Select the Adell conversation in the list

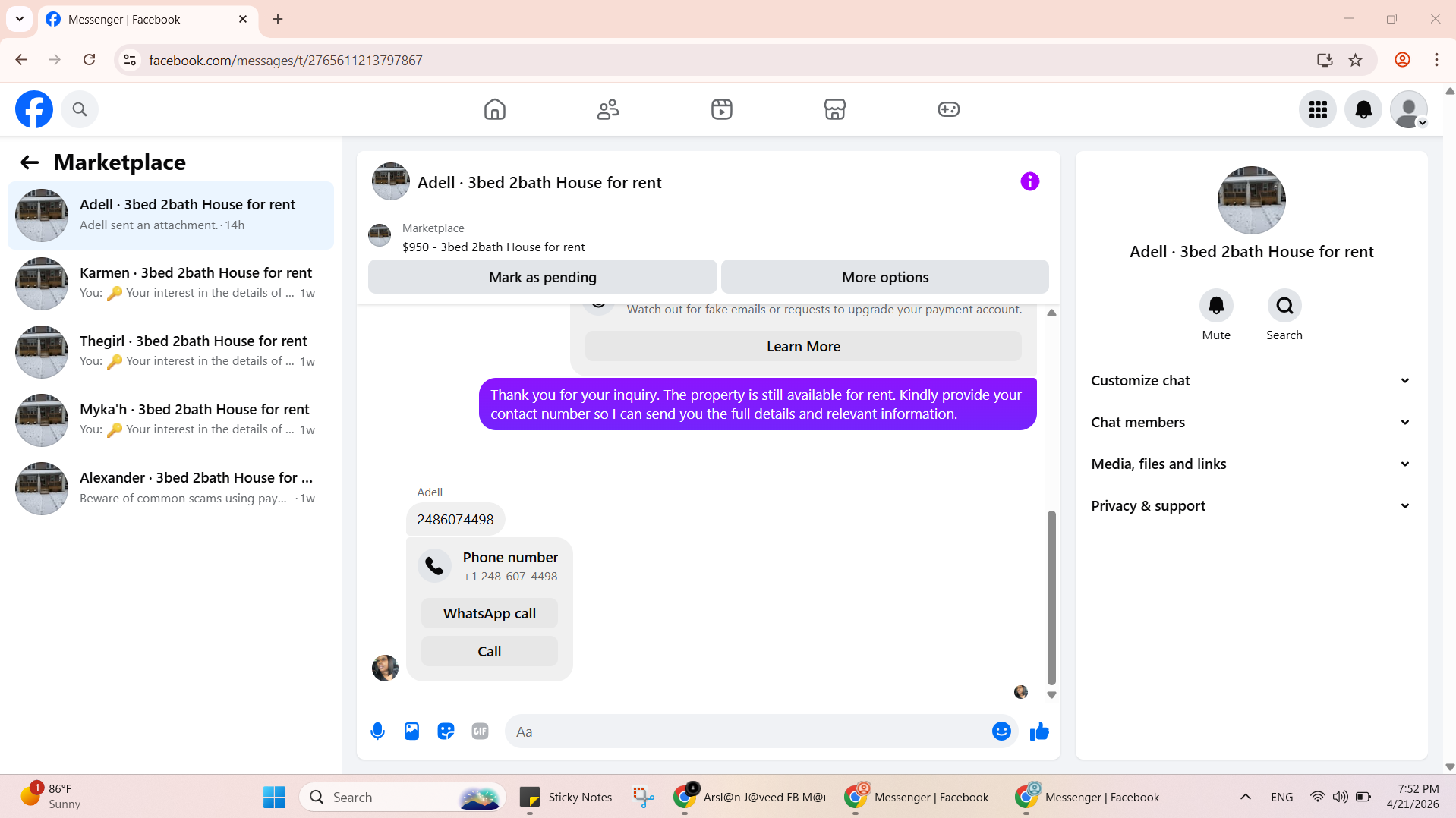171,216
